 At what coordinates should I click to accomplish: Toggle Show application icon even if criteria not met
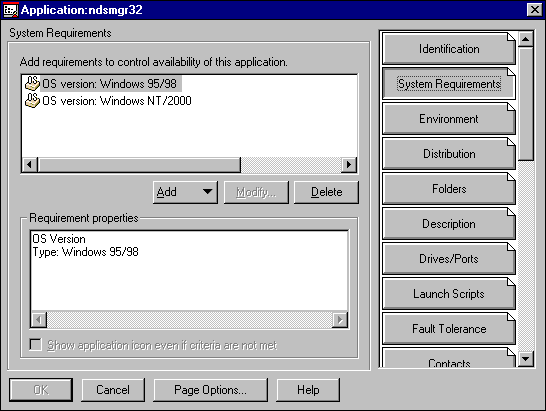[36, 345]
